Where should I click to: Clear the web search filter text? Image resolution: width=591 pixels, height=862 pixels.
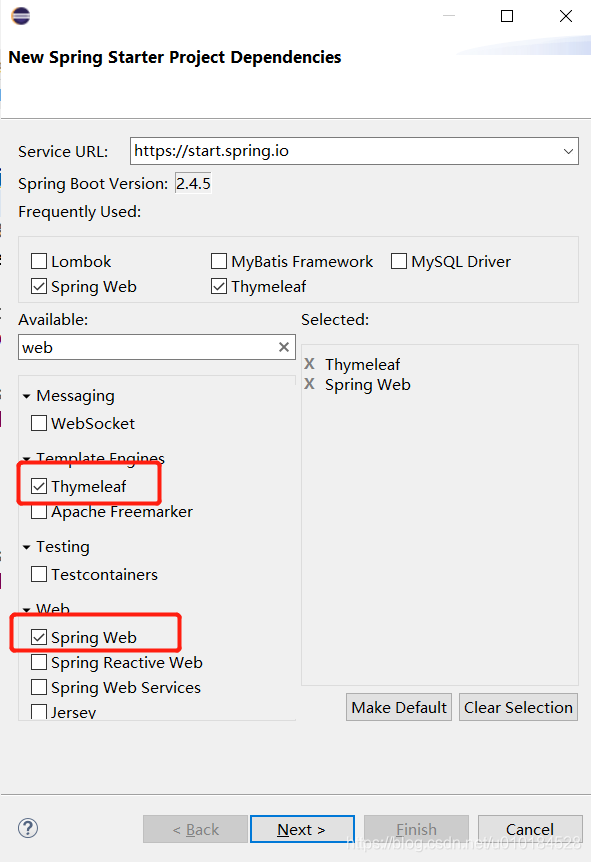[x=284, y=347]
